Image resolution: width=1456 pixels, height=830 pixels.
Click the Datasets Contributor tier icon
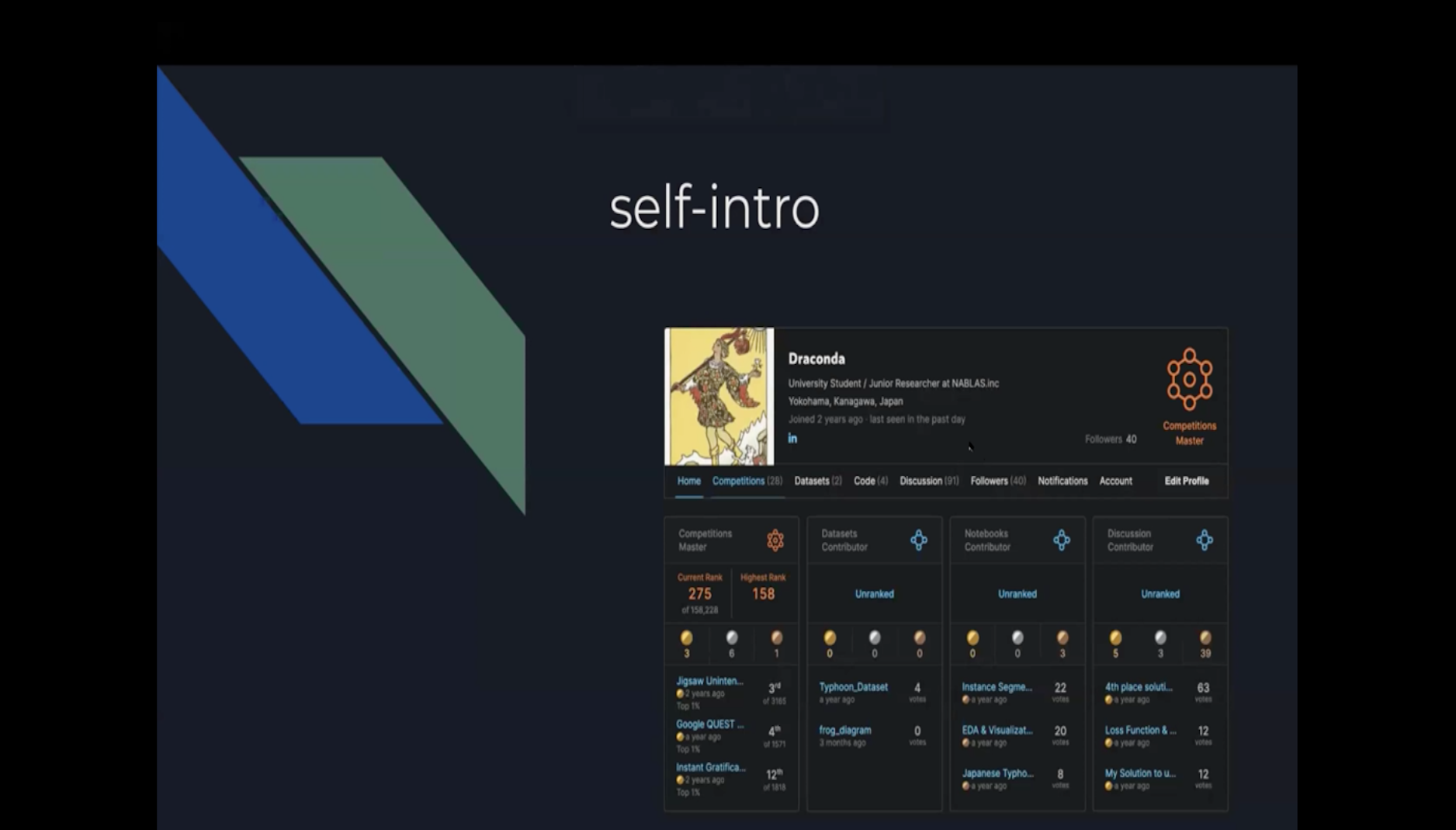pyautogui.click(x=918, y=540)
